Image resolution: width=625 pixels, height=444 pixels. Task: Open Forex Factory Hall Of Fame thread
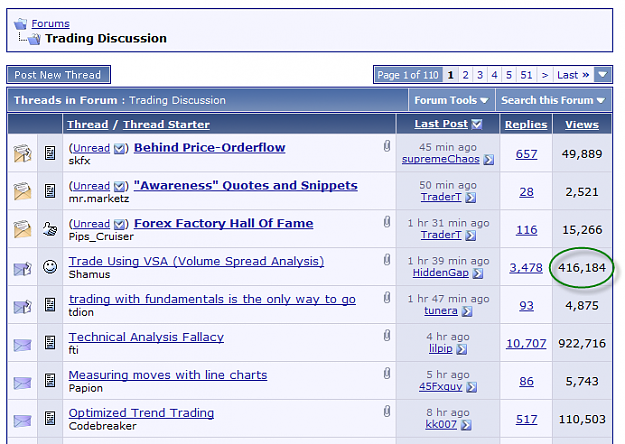[224, 223]
